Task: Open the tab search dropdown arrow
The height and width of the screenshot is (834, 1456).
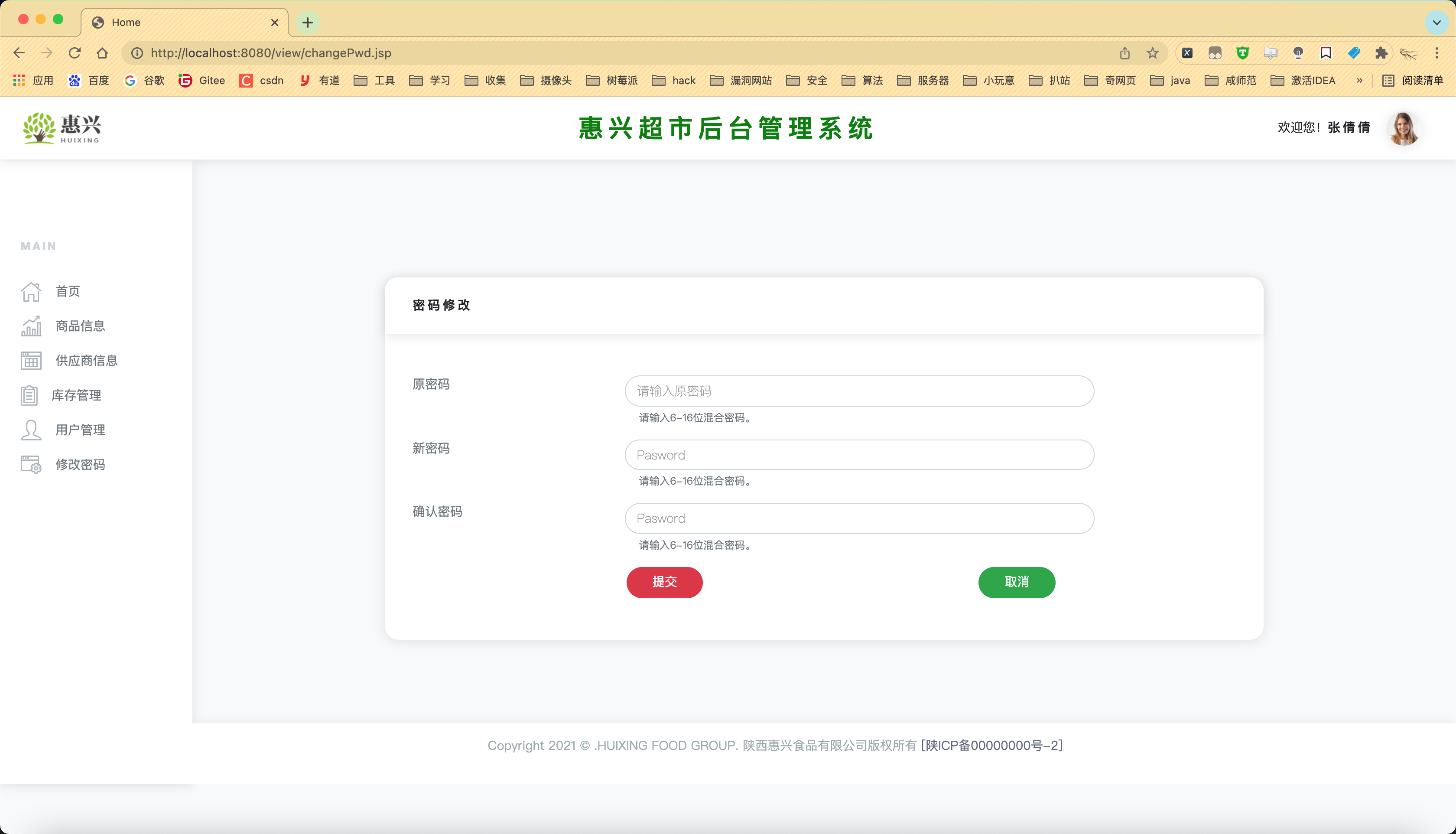Action: click(1436, 23)
